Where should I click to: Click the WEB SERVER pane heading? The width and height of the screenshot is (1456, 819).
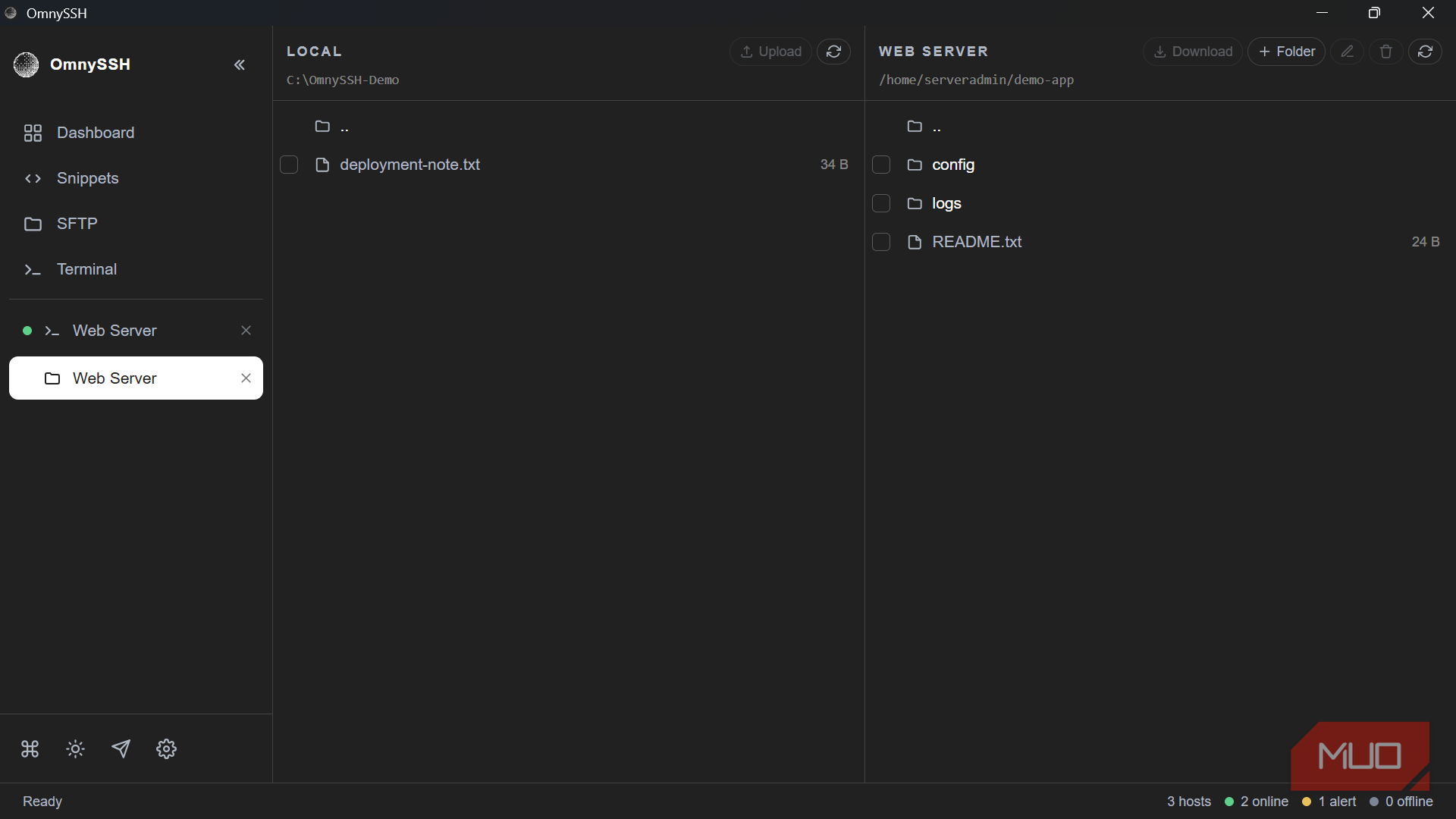(934, 52)
